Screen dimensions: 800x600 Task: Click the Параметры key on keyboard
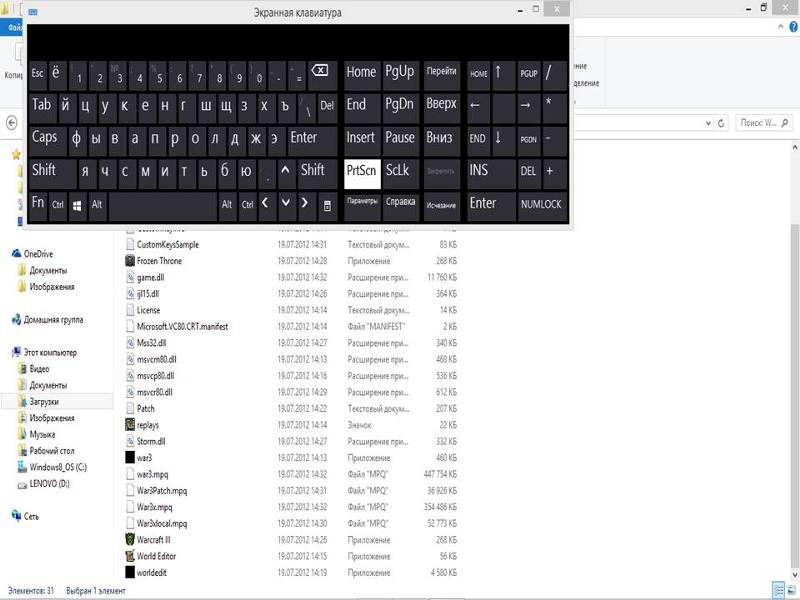click(362, 202)
